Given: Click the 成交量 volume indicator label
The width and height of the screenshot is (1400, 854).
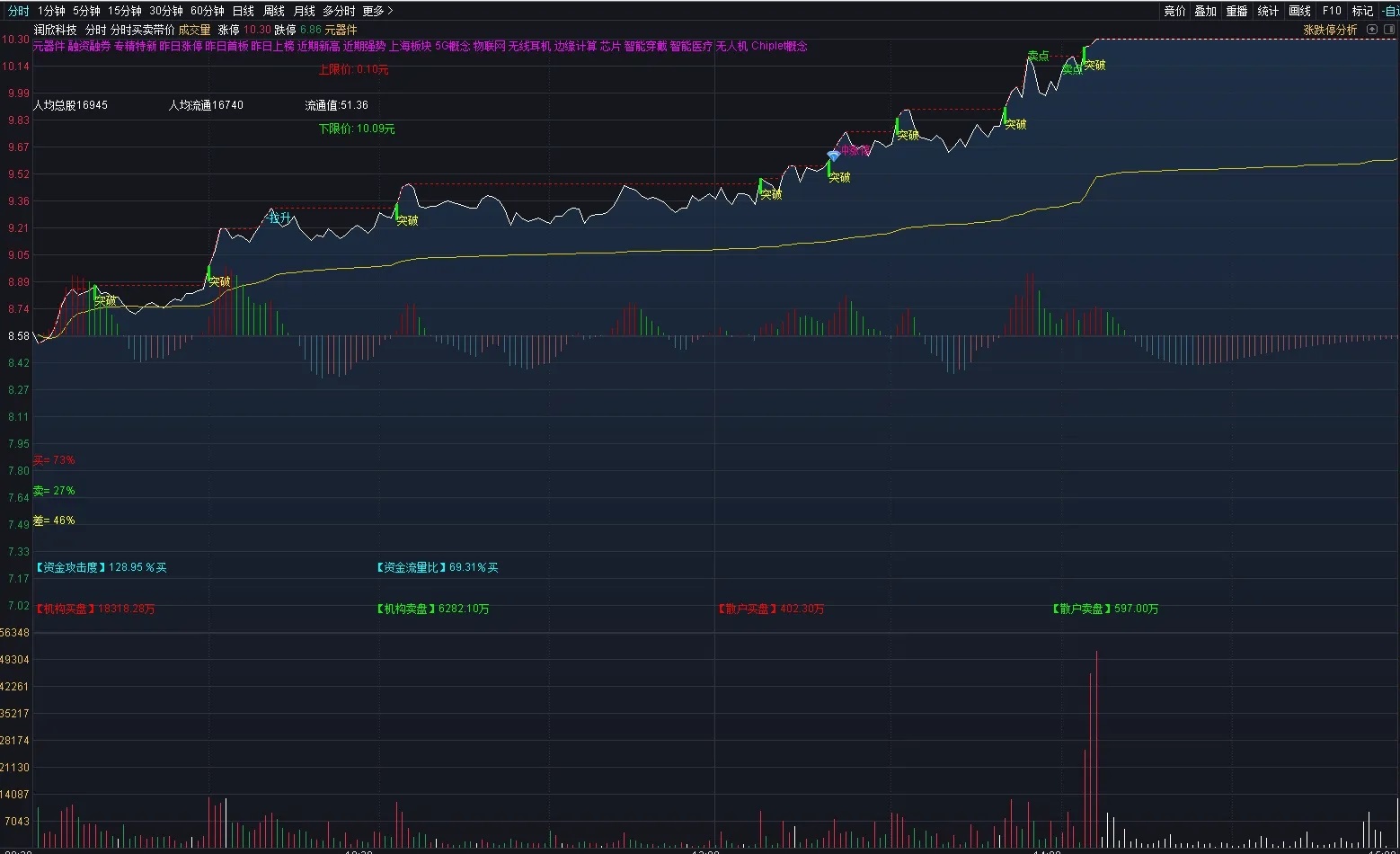Looking at the screenshot, I should [x=194, y=30].
